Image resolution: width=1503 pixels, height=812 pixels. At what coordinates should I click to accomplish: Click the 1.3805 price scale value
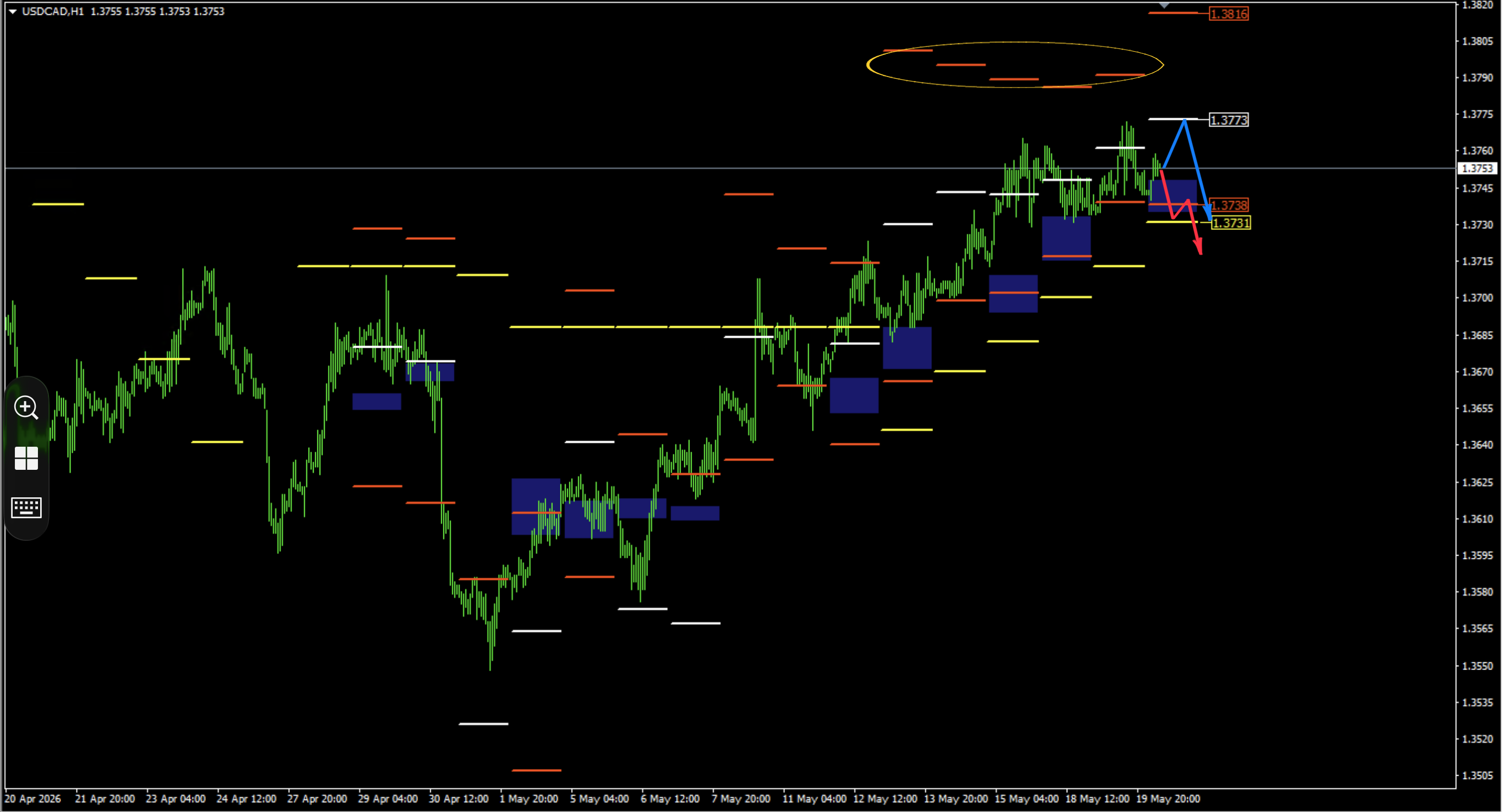1477,41
